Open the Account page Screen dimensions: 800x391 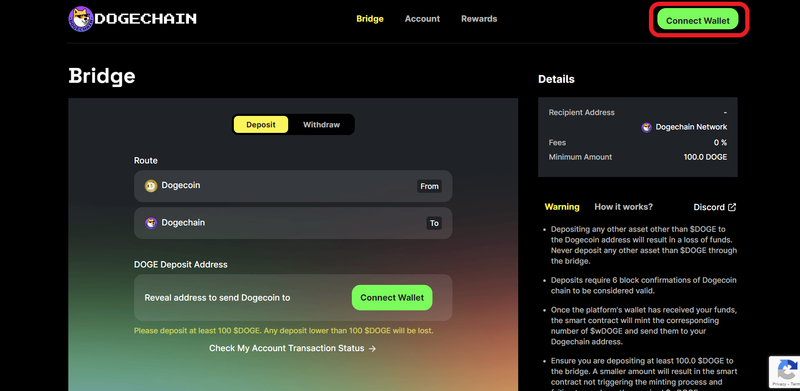pyautogui.click(x=422, y=19)
